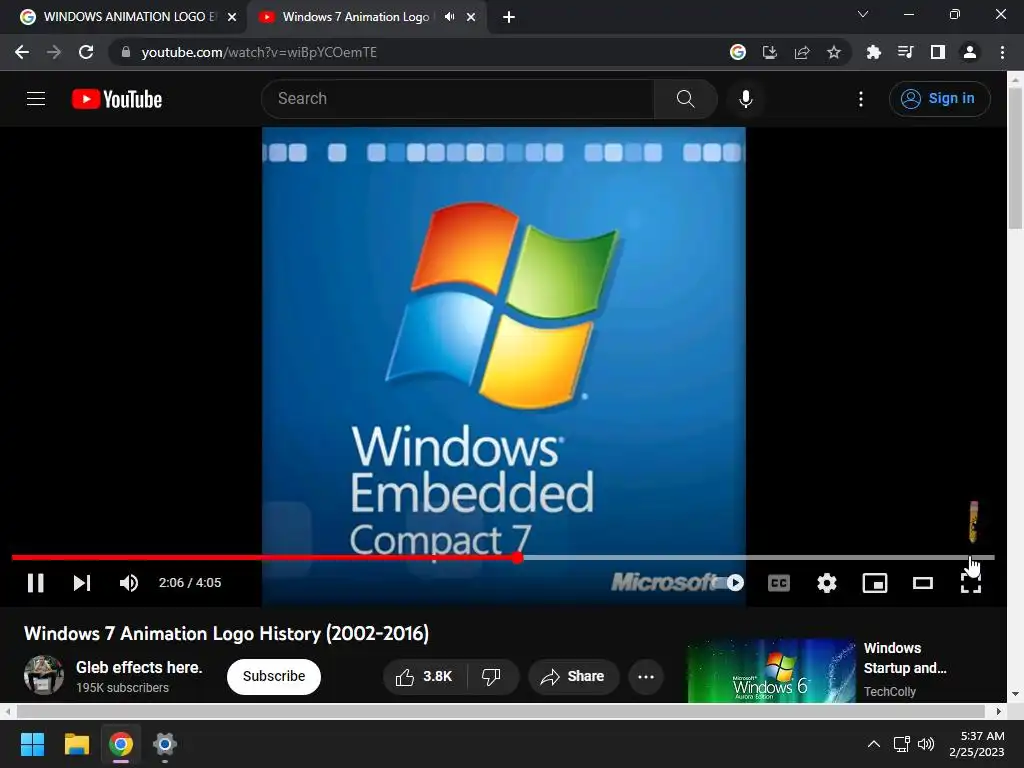The width and height of the screenshot is (1024, 768).
Task: Mute the video volume speaker icon
Action: click(x=129, y=583)
